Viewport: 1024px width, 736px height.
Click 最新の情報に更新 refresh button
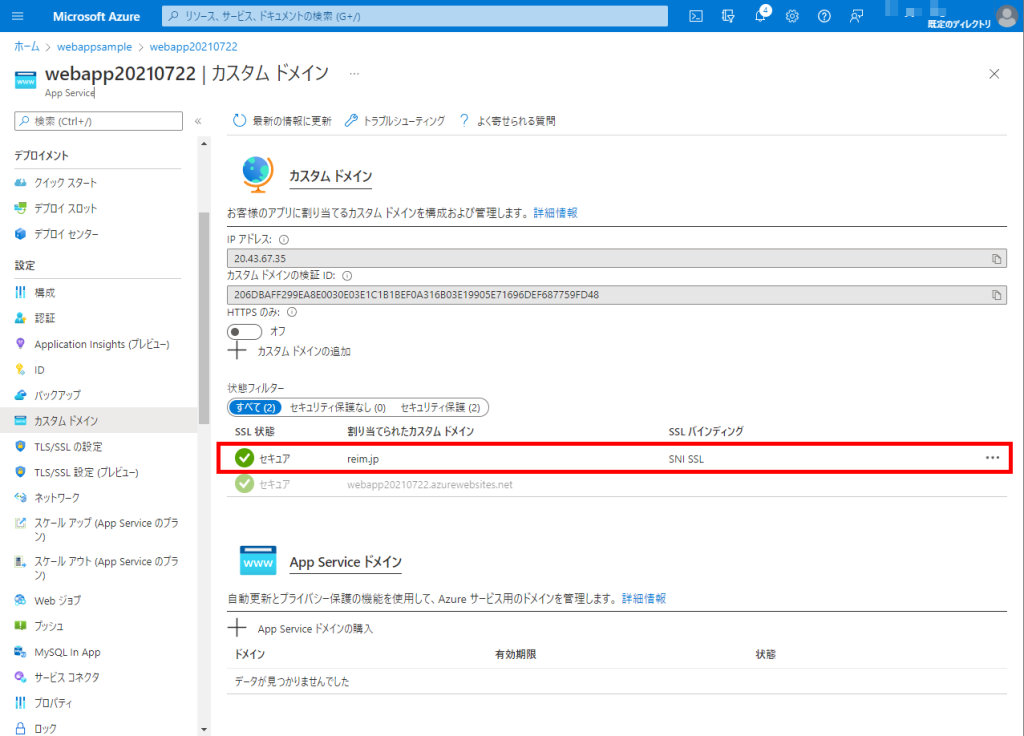pos(282,121)
